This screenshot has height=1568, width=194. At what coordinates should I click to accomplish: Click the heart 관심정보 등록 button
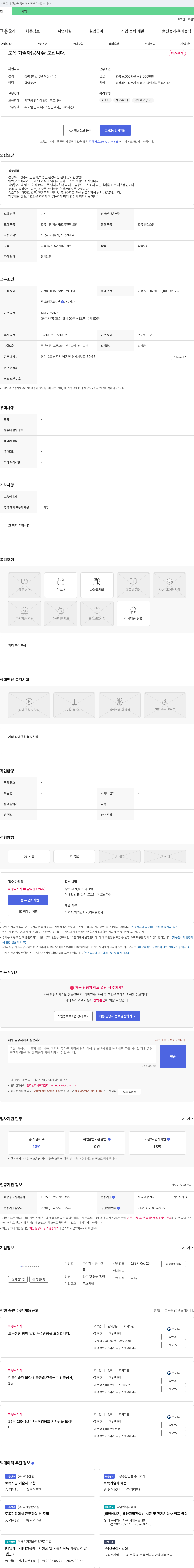(80, 130)
